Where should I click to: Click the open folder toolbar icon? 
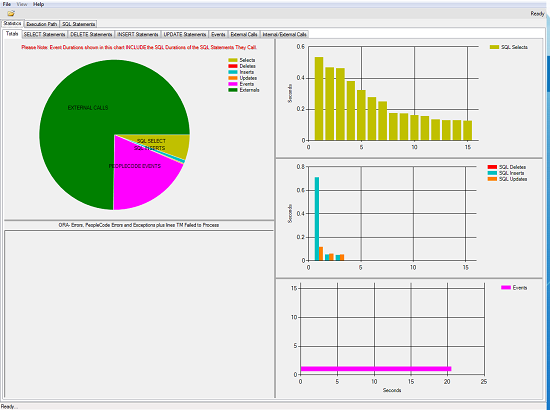[11, 14]
